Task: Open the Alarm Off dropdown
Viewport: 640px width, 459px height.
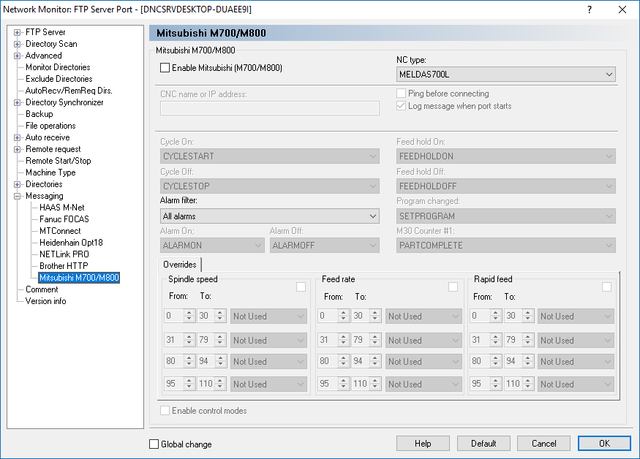Action: click(324, 246)
